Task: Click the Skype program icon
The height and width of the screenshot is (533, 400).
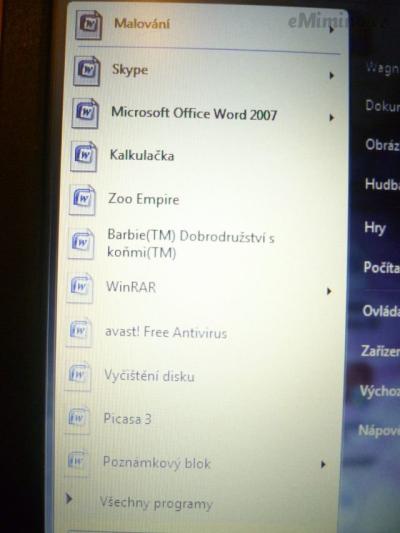Action: (87, 71)
